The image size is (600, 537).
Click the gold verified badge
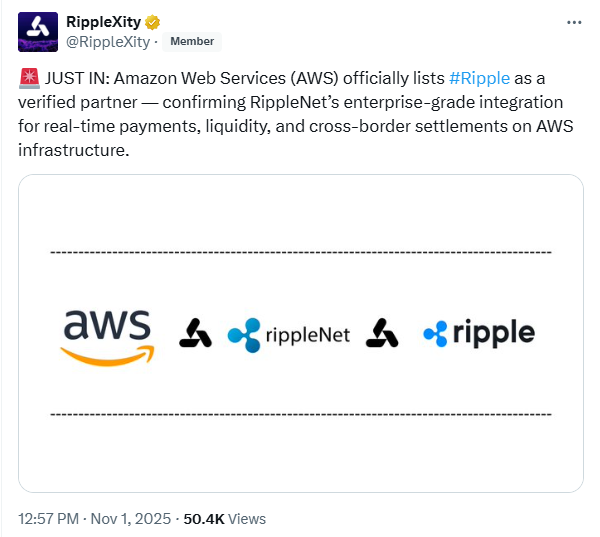pyautogui.click(x=153, y=22)
